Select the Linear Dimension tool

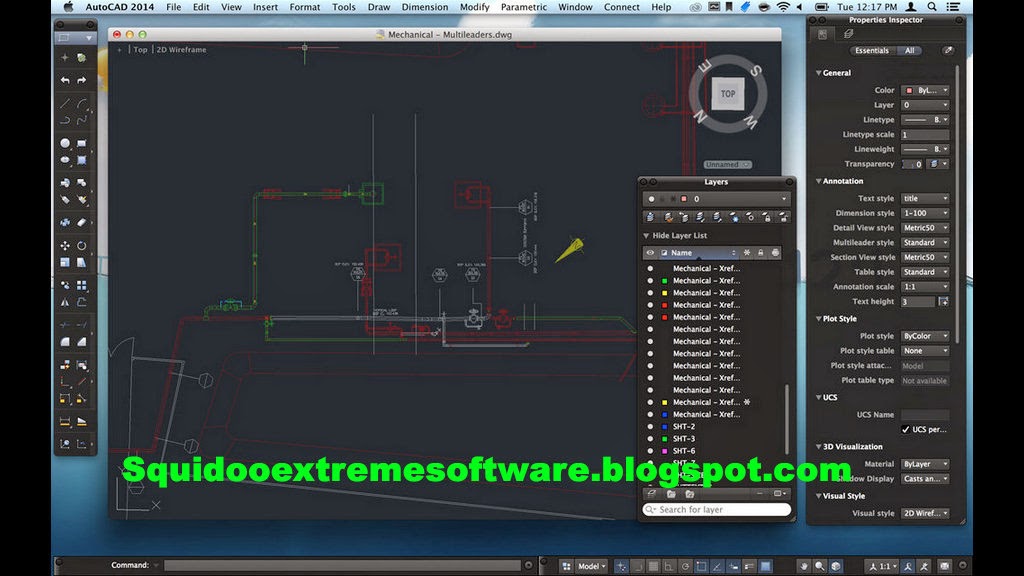click(65, 421)
